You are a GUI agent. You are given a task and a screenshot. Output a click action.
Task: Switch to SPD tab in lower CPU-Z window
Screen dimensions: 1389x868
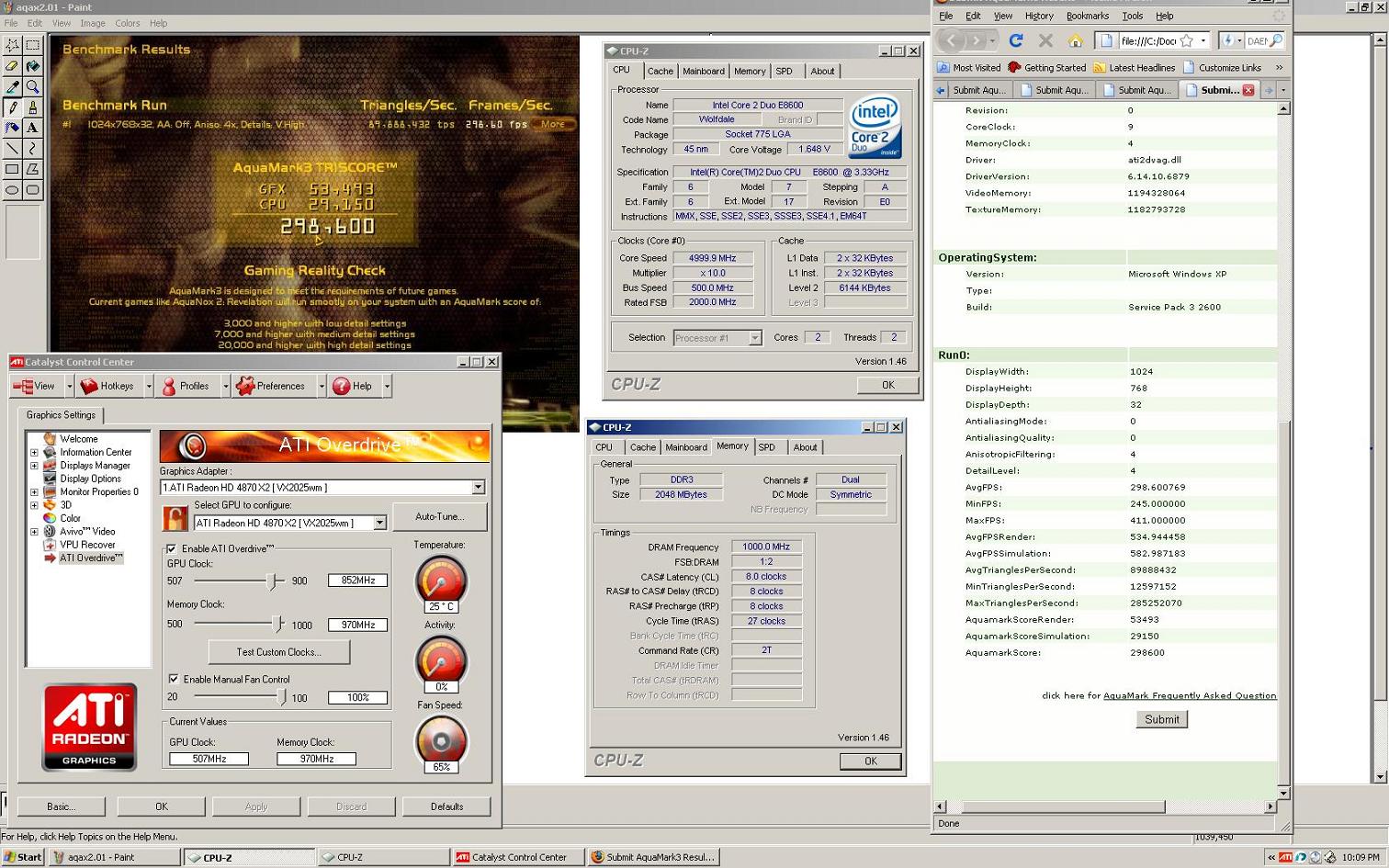pyautogui.click(x=767, y=447)
